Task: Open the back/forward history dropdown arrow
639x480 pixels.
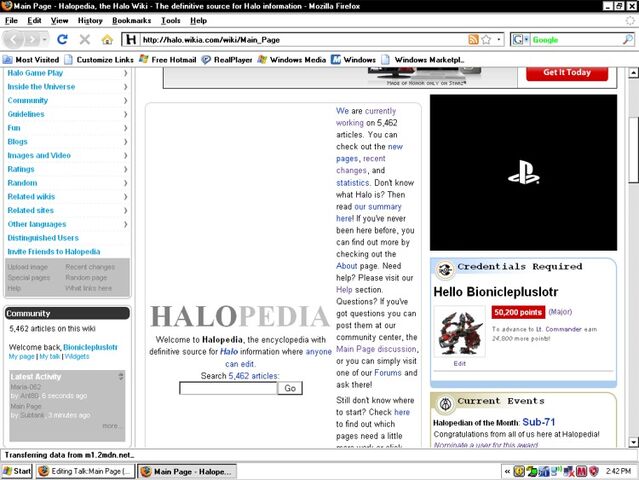Action: tap(44, 40)
